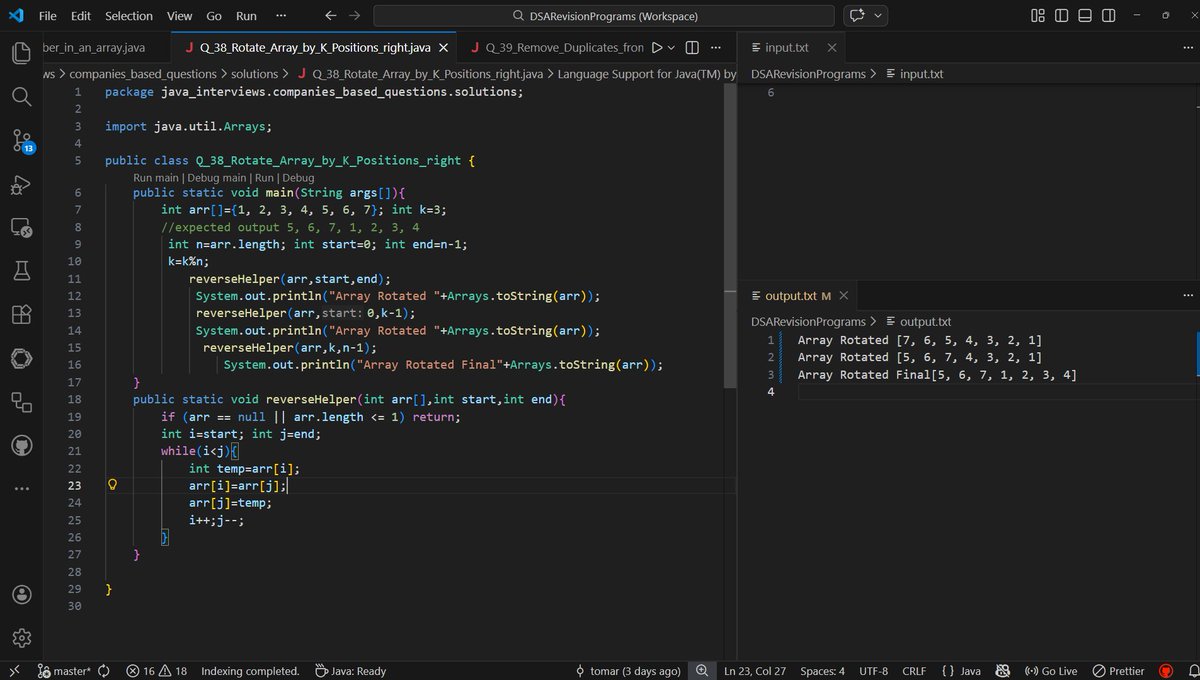Open the Run menu
This screenshot has width=1200, height=680.
[x=246, y=16]
